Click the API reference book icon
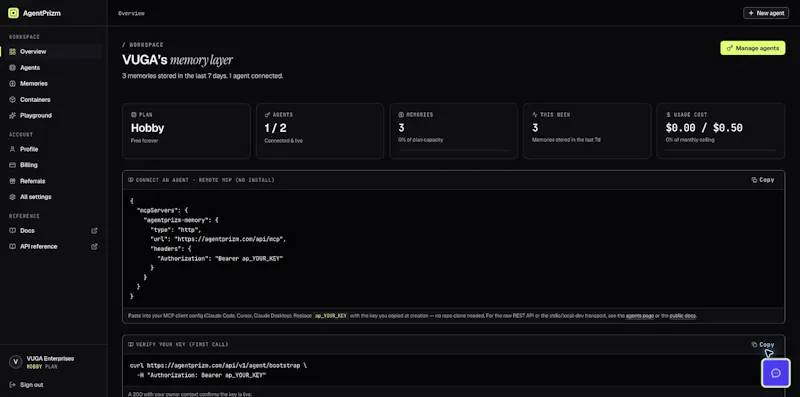Viewport: 800px width, 397px height. [x=13, y=246]
